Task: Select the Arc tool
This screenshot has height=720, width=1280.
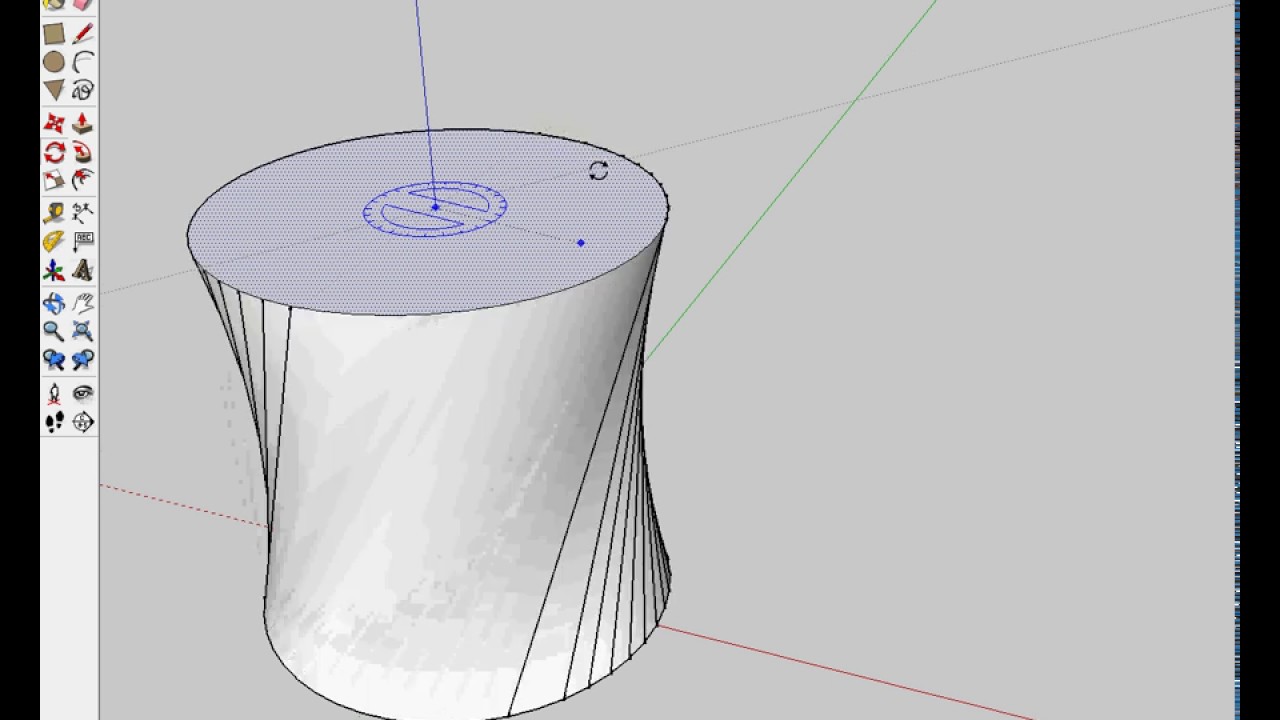Action: click(83, 62)
